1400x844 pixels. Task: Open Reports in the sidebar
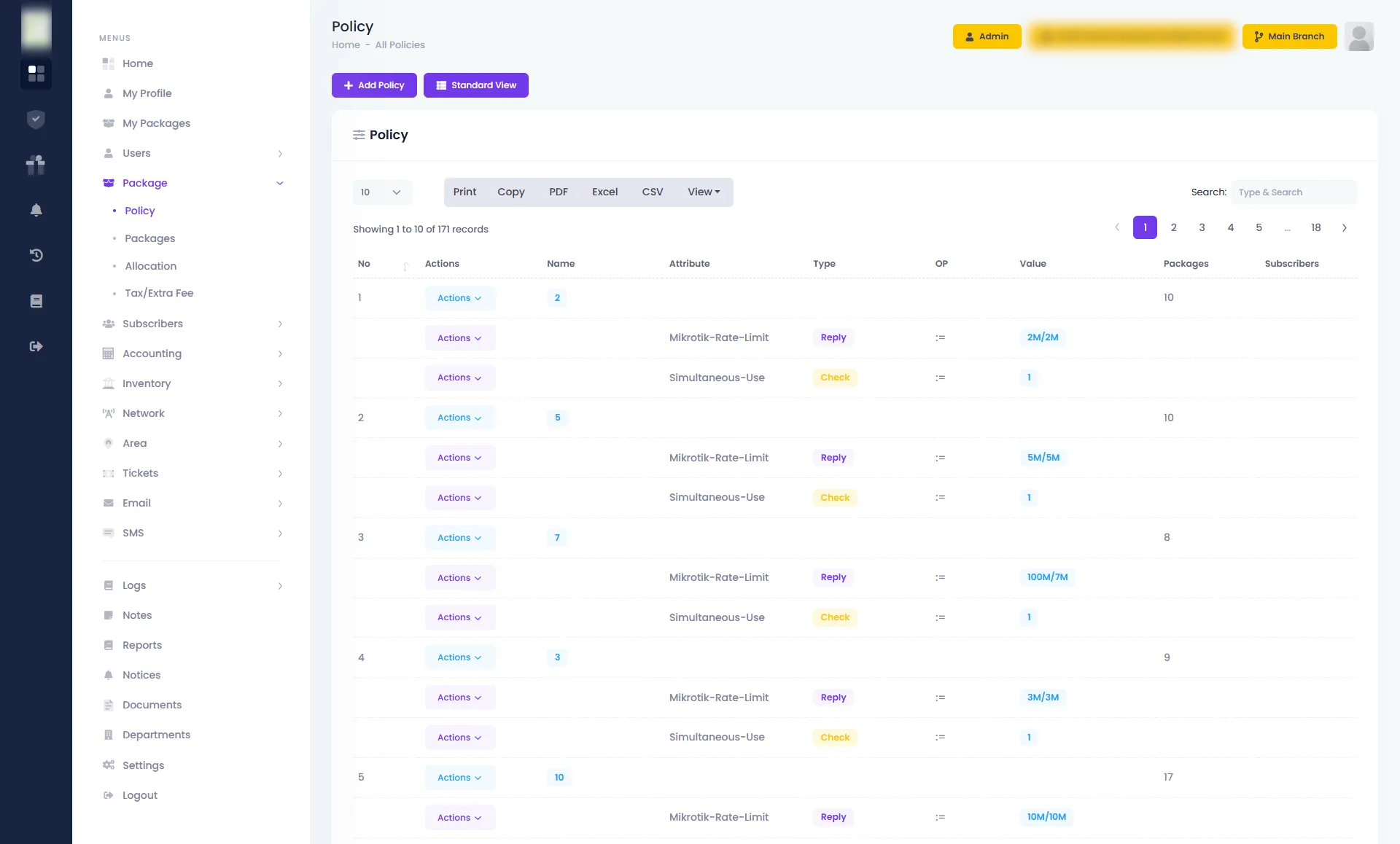pyautogui.click(x=142, y=645)
